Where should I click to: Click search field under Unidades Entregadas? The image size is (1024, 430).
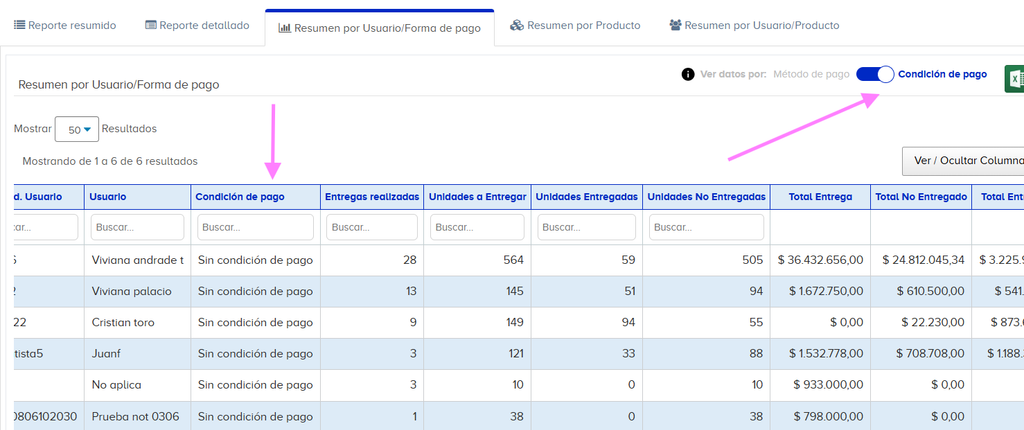coord(586,227)
